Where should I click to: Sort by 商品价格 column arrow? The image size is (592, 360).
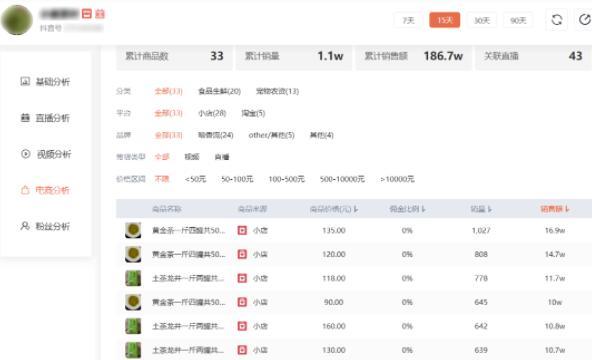click(x=356, y=209)
